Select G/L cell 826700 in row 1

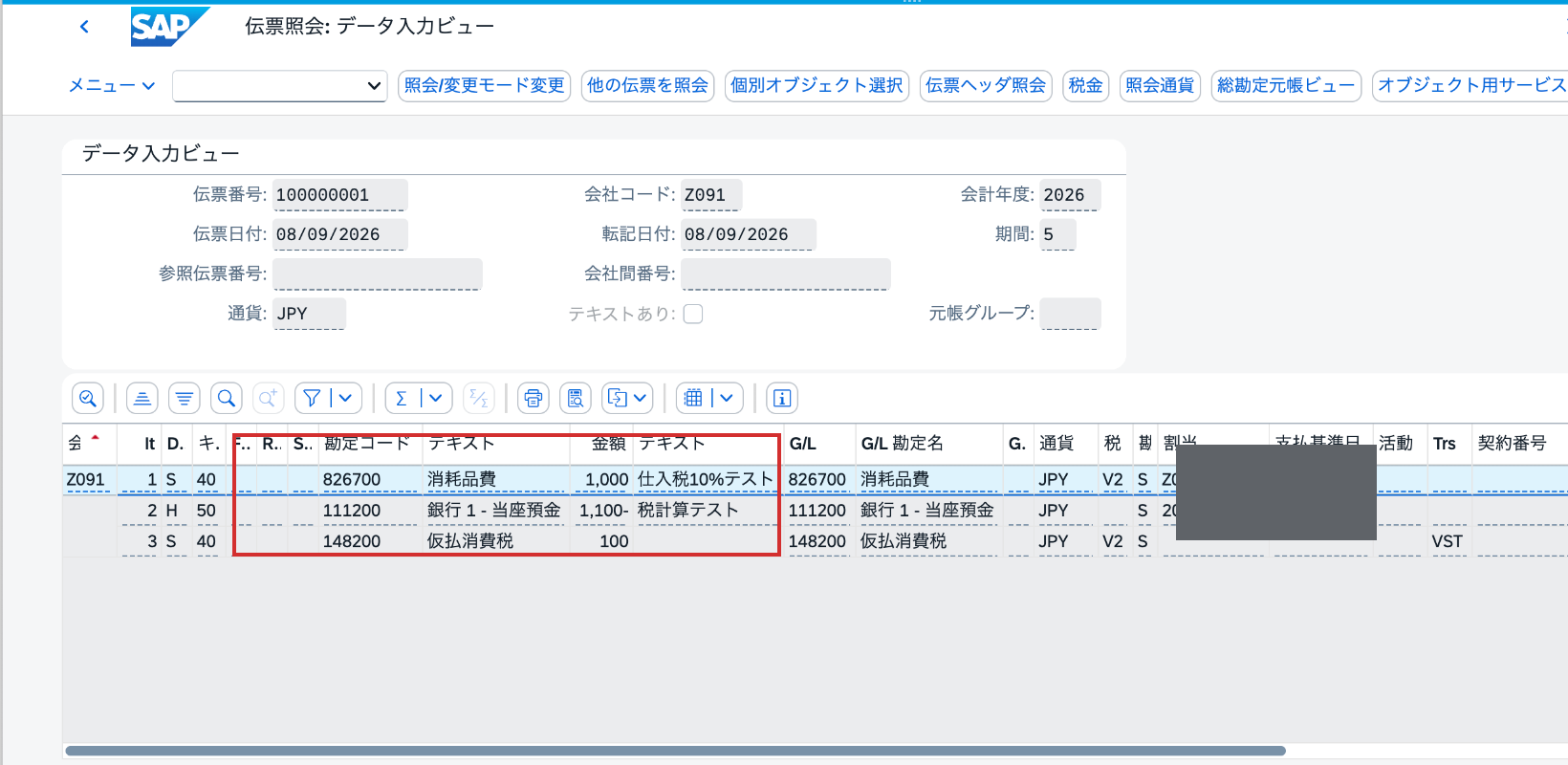(817, 479)
